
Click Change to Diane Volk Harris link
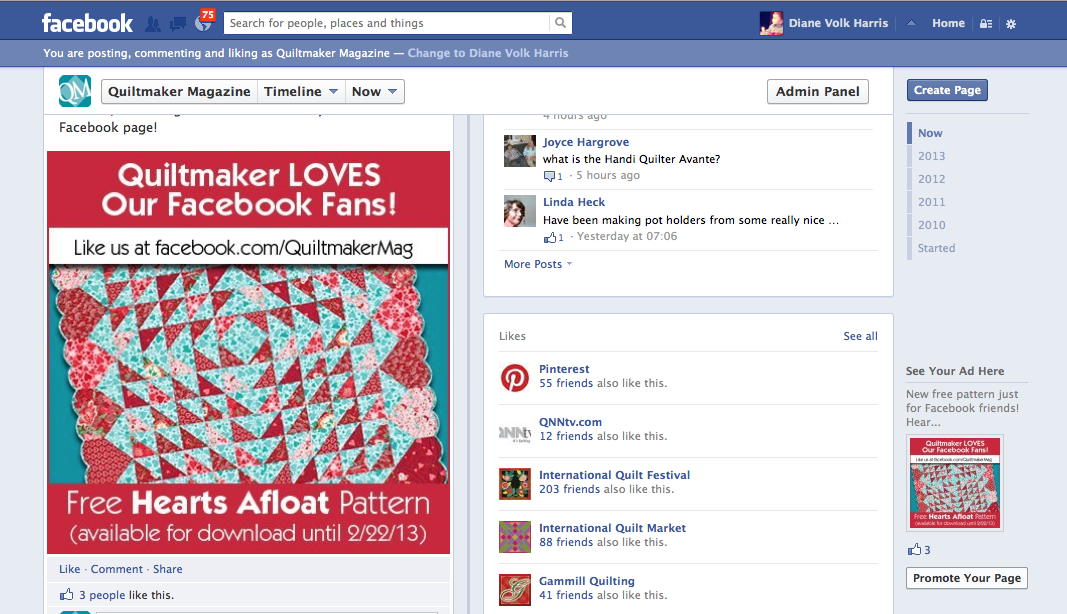pyautogui.click(x=488, y=53)
